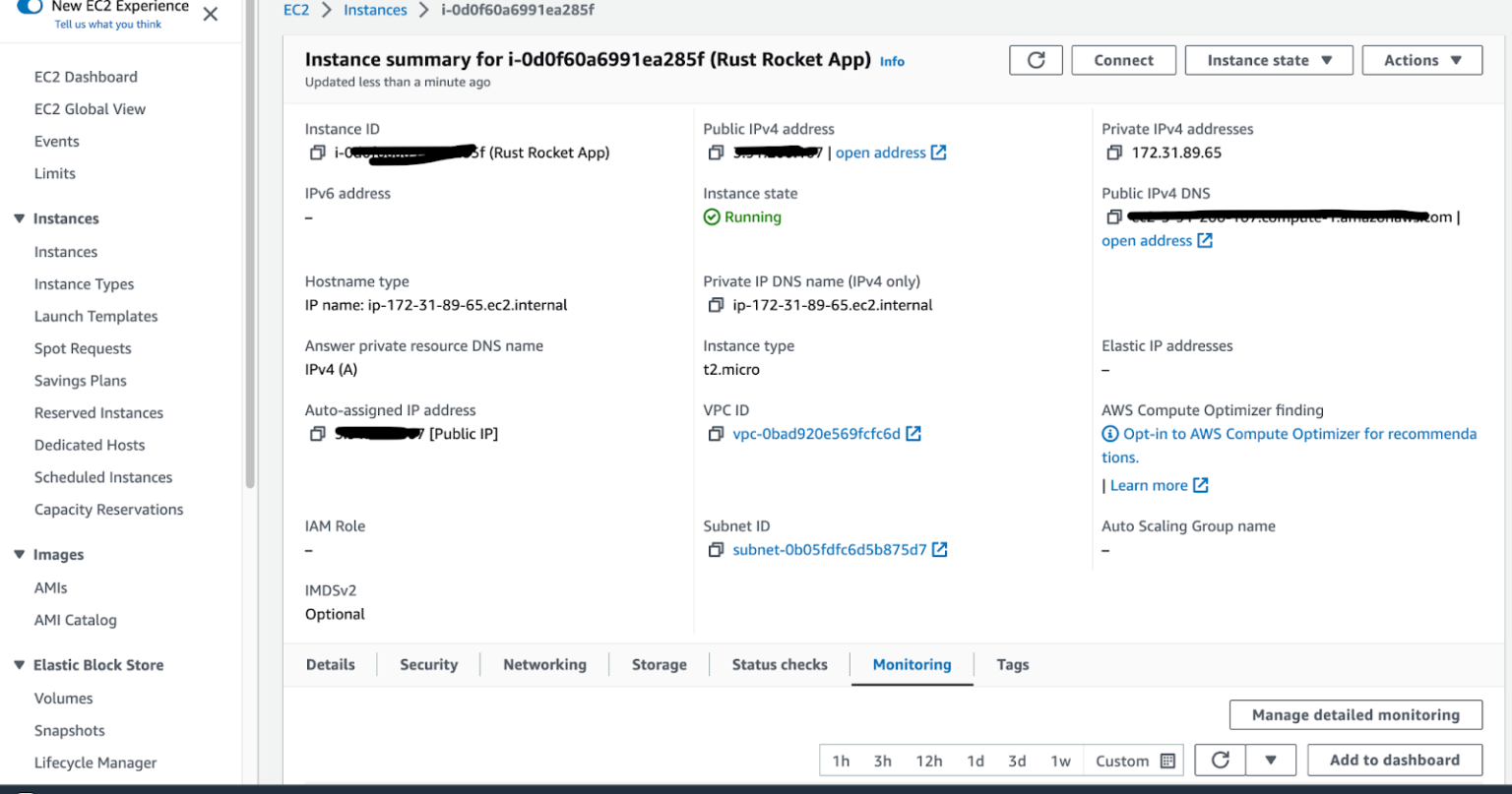This screenshot has height=794, width=1512.
Task: Collapse the Instances sidebar section
Action: pos(20,218)
